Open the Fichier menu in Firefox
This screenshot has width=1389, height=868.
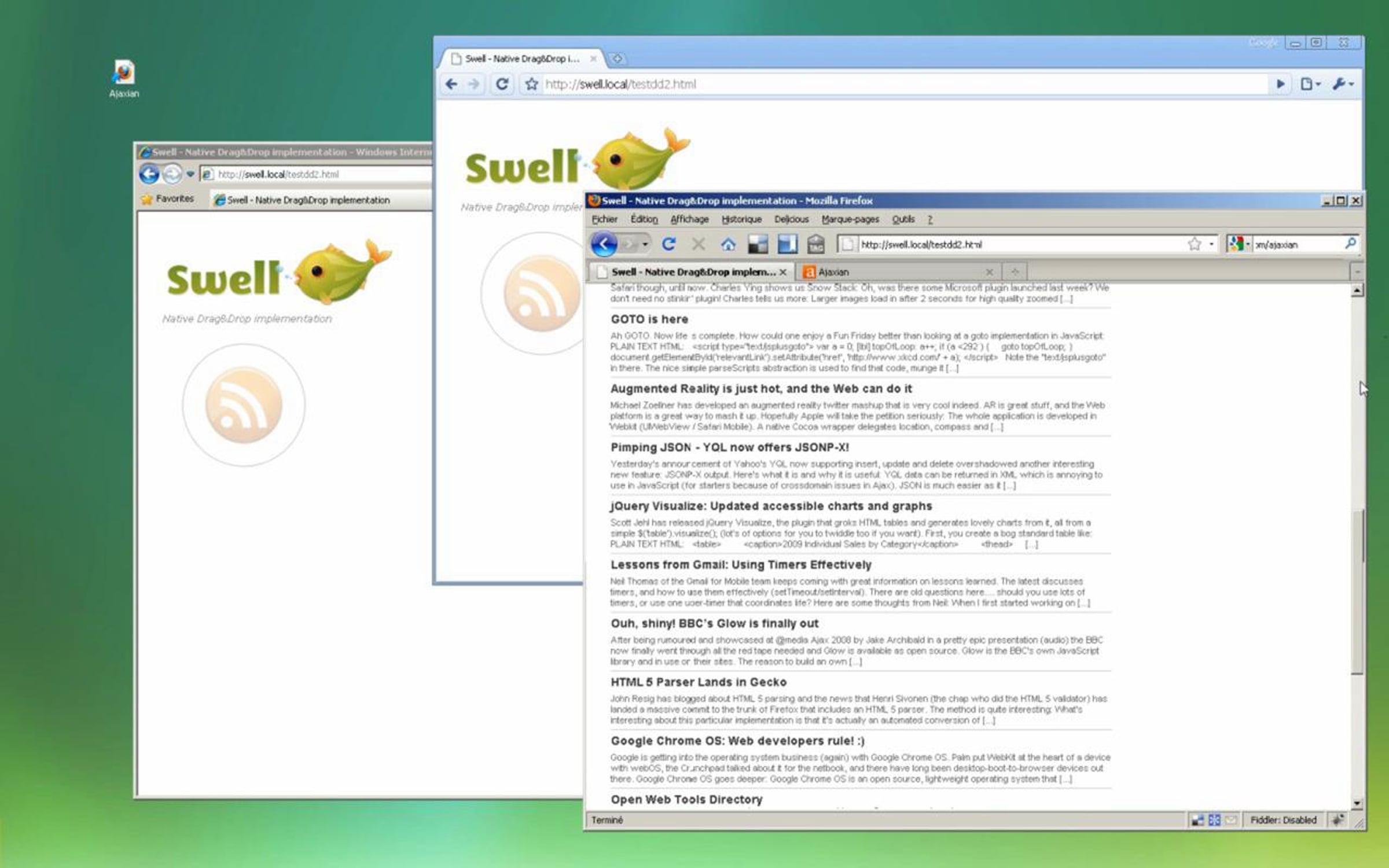(605, 219)
